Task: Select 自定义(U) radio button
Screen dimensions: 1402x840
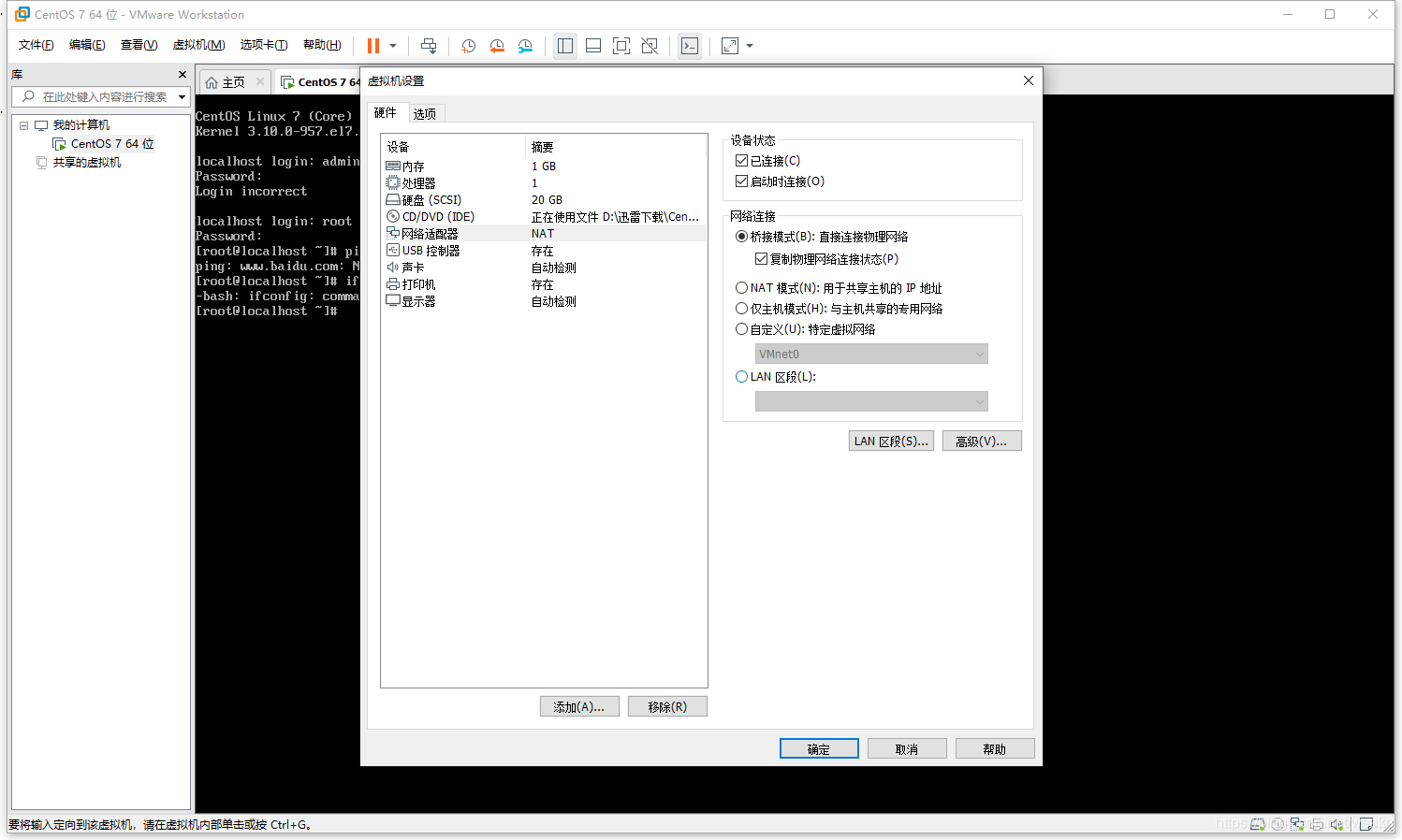Action: pyautogui.click(x=741, y=329)
